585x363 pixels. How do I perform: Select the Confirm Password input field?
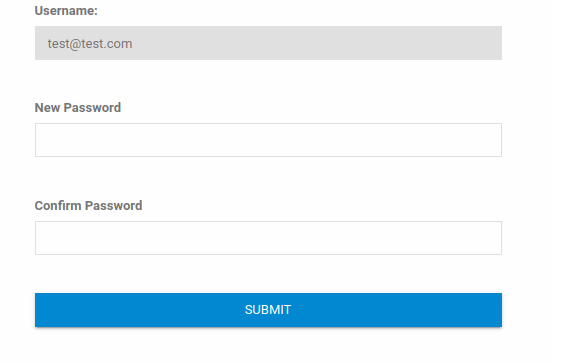[x=268, y=238]
